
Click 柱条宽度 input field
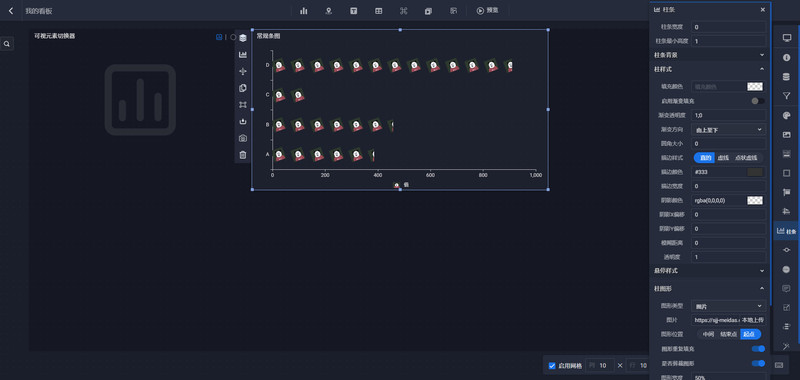(728, 27)
